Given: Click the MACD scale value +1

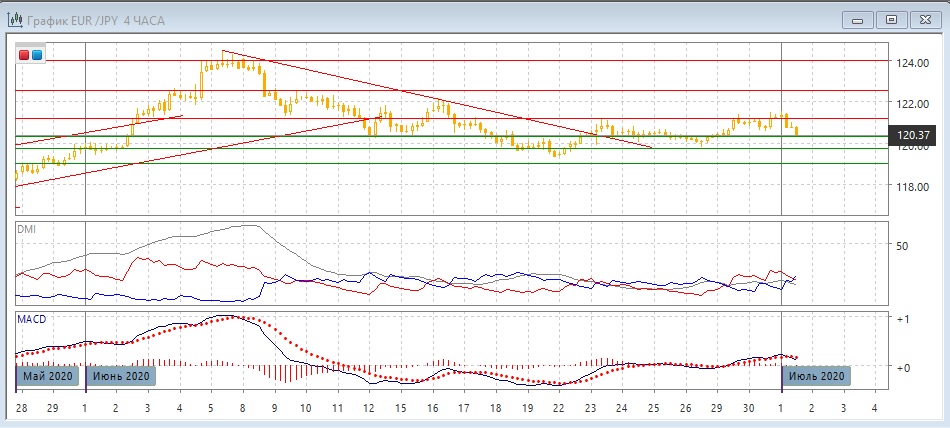Looking at the screenshot, I should click(902, 319).
